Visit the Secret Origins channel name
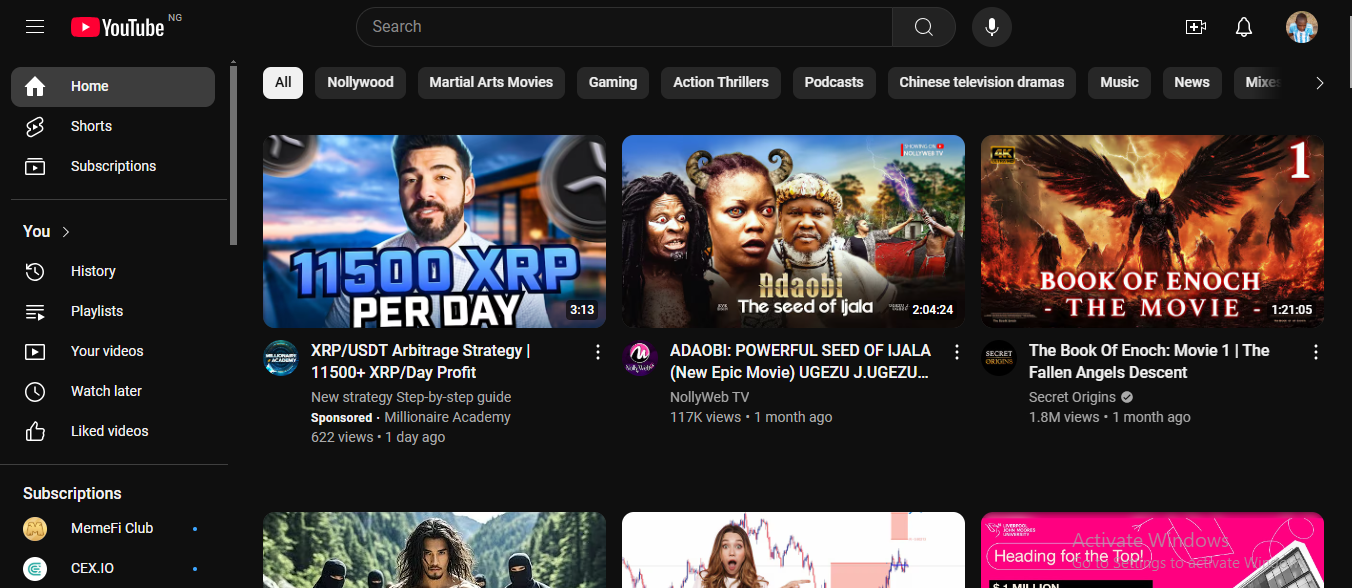The height and width of the screenshot is (588, 1352). click(x=1072, y=397)
